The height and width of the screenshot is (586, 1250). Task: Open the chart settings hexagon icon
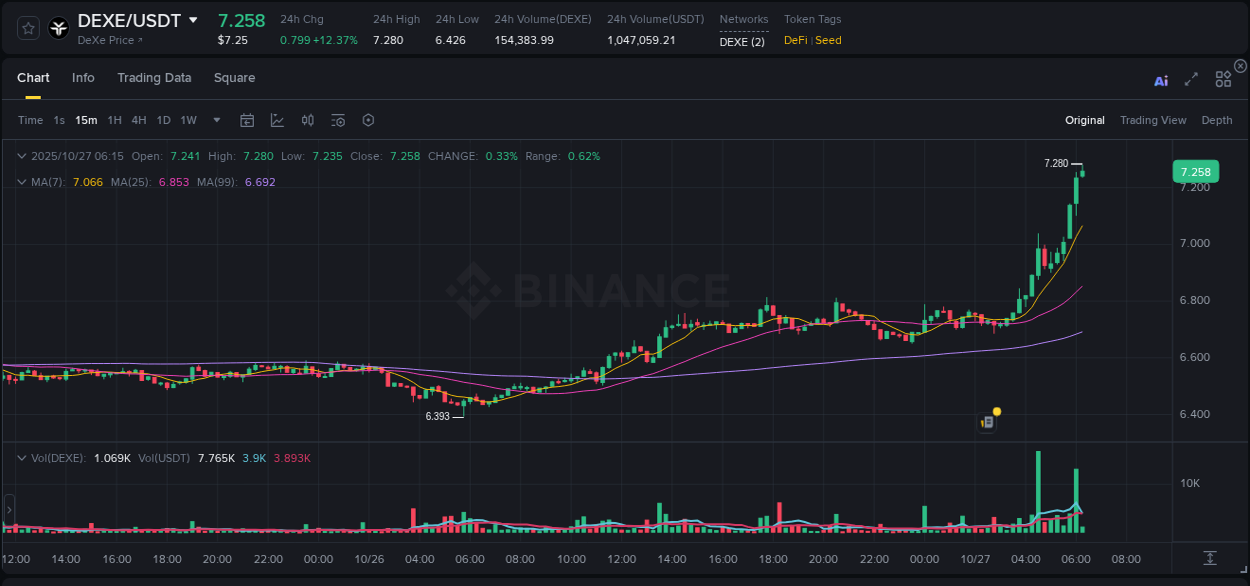368,120
